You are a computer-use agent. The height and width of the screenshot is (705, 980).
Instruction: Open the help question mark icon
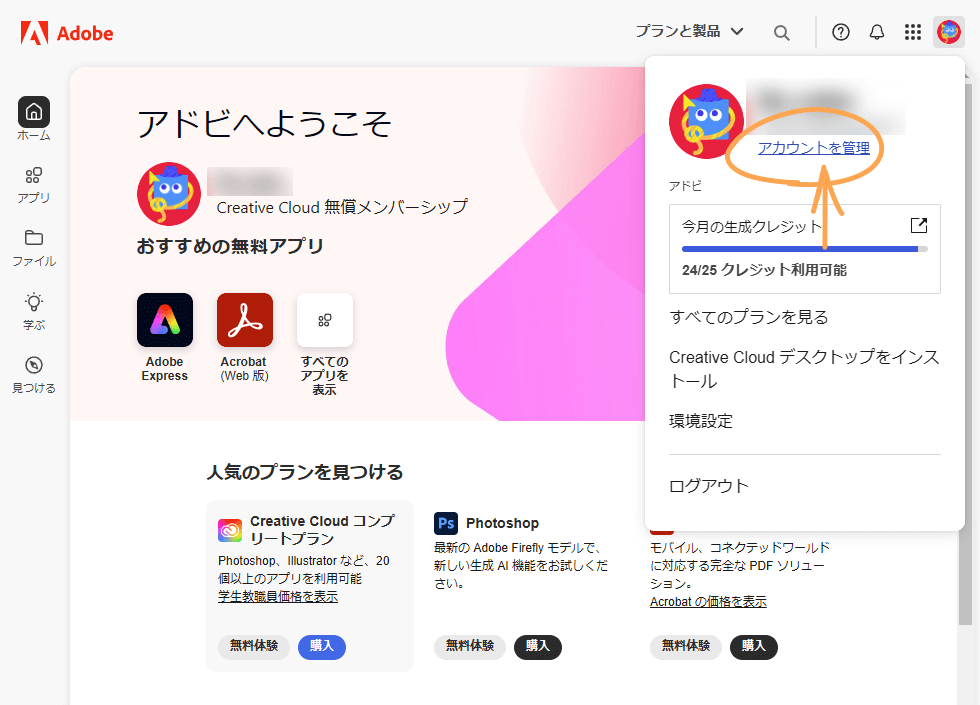(841, 32)
